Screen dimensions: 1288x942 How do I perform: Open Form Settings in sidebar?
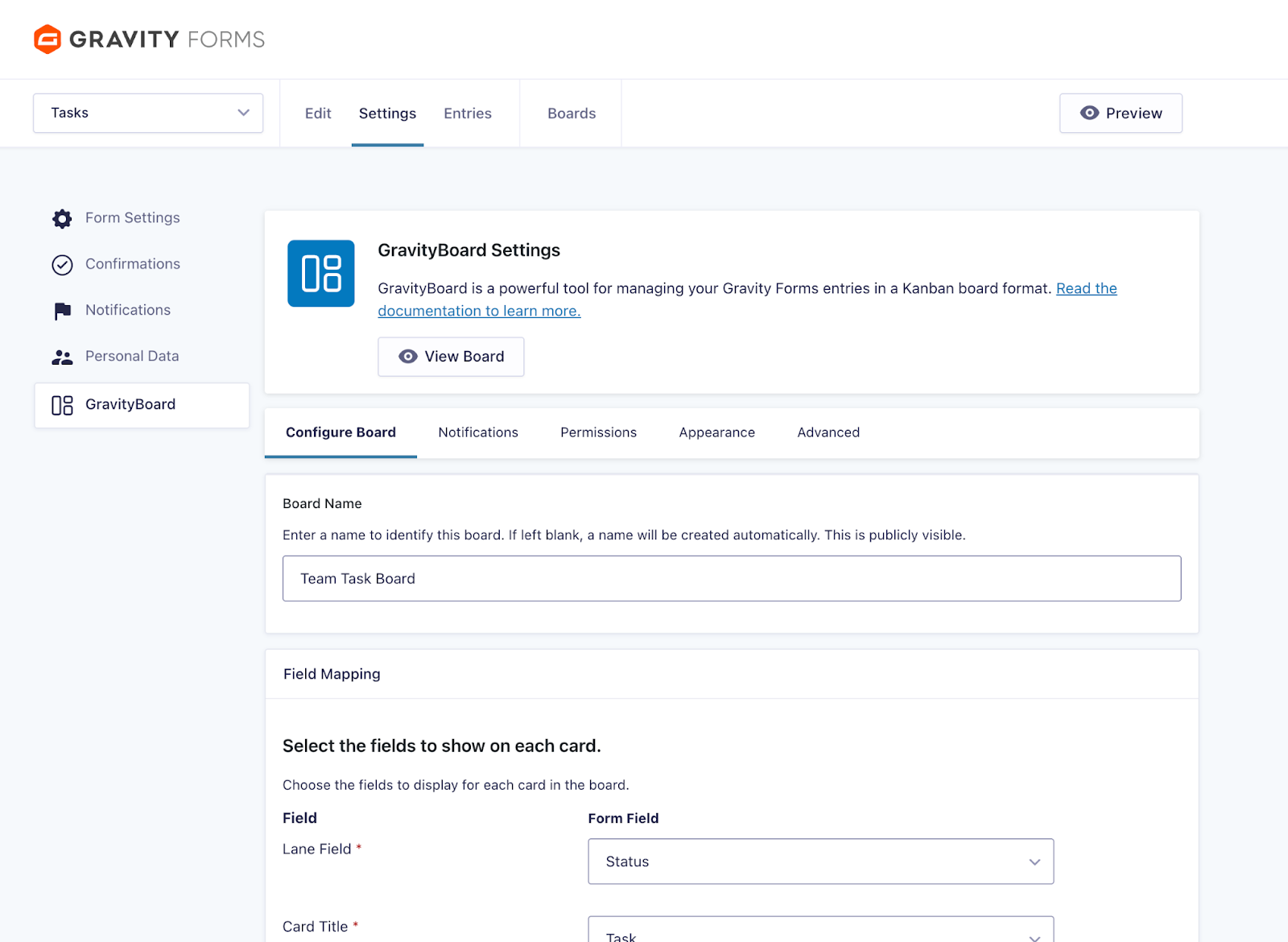pyautogui.click(x=133, y=218)
